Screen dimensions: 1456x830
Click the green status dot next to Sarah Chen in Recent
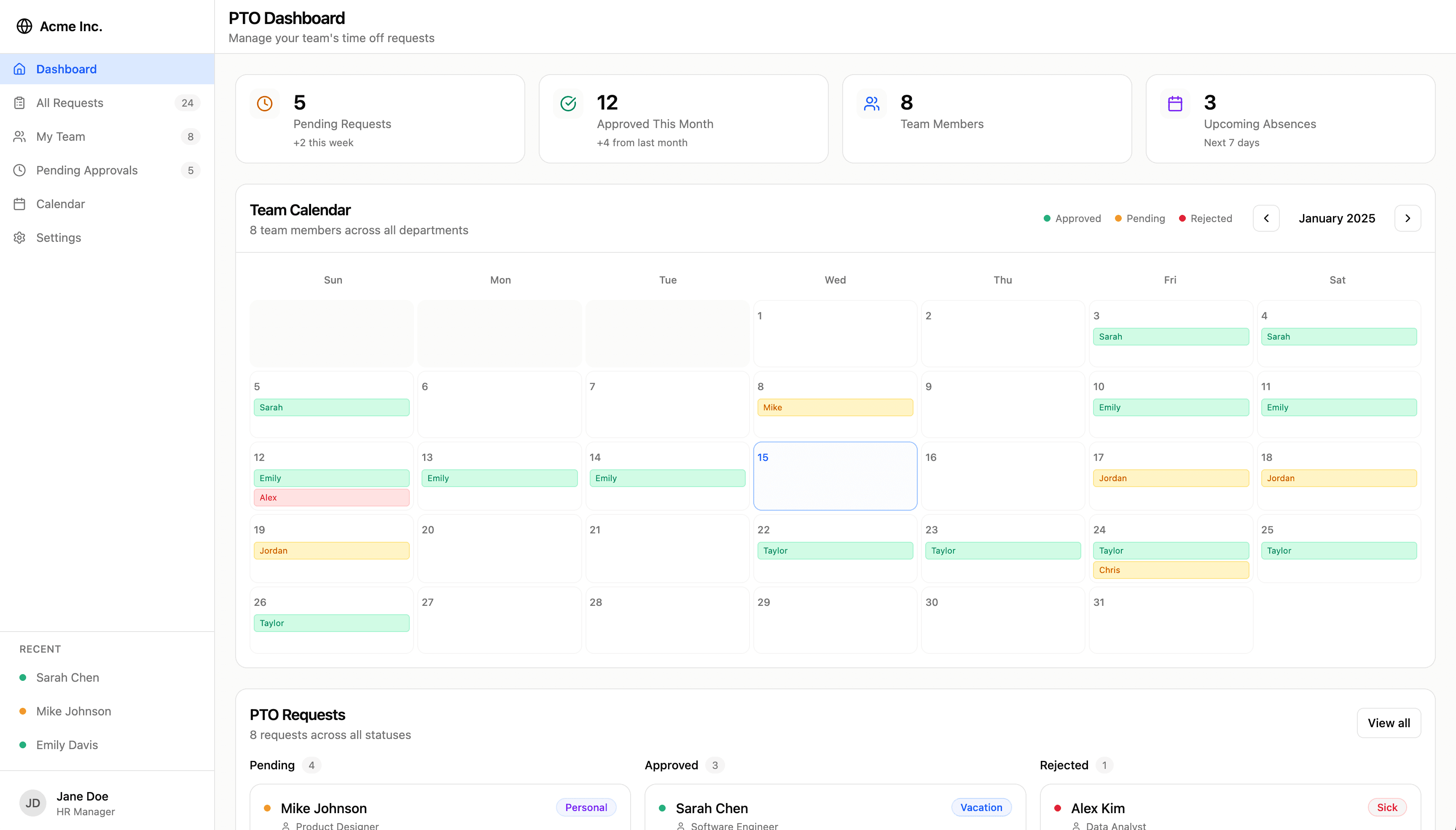click(x=23, y=677)
